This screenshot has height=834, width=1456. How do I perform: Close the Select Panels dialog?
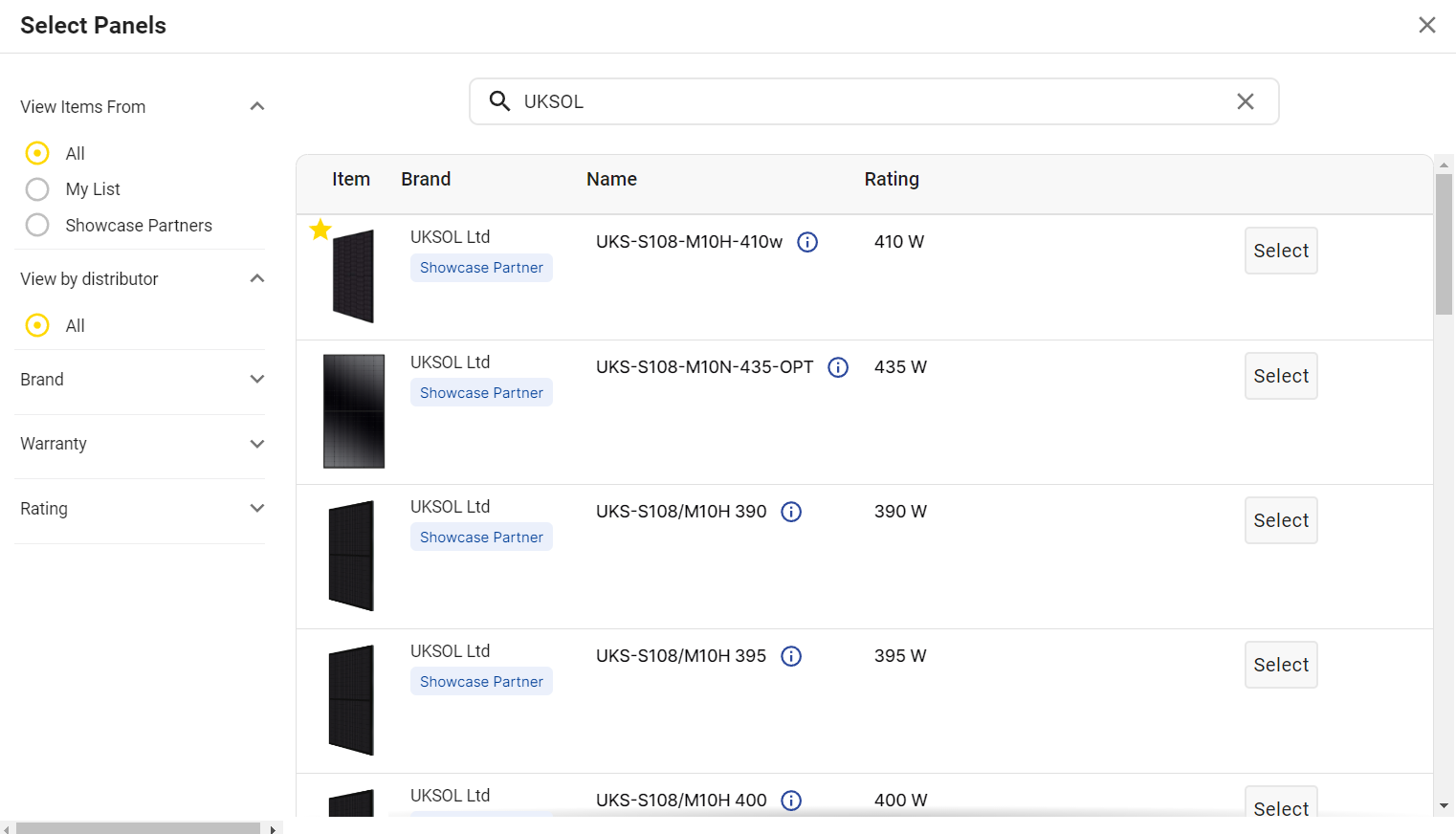coord(1426,25)
